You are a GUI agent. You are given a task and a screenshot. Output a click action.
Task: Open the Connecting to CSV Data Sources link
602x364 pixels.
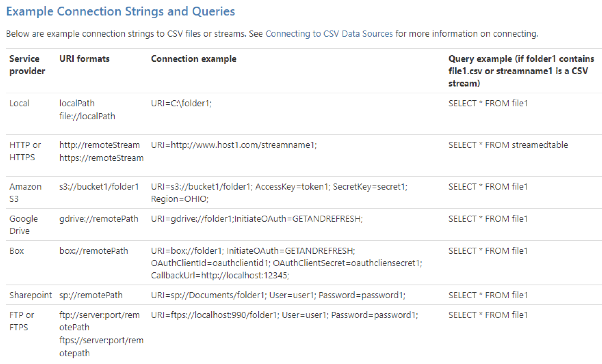click(329, 34)
